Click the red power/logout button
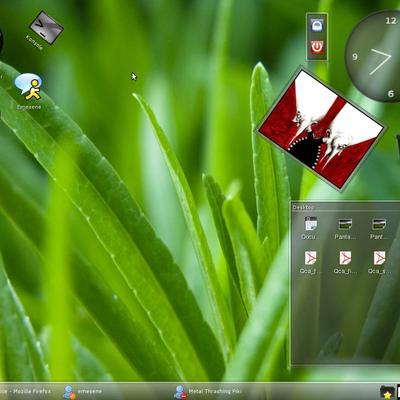The image size is (400, 400). [x=317, y=47]
